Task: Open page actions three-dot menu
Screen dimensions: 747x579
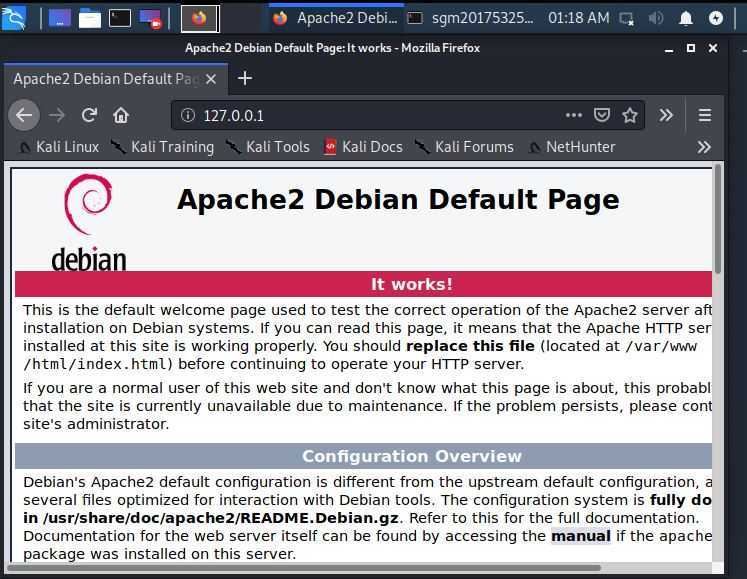Action: pos(574,115)
